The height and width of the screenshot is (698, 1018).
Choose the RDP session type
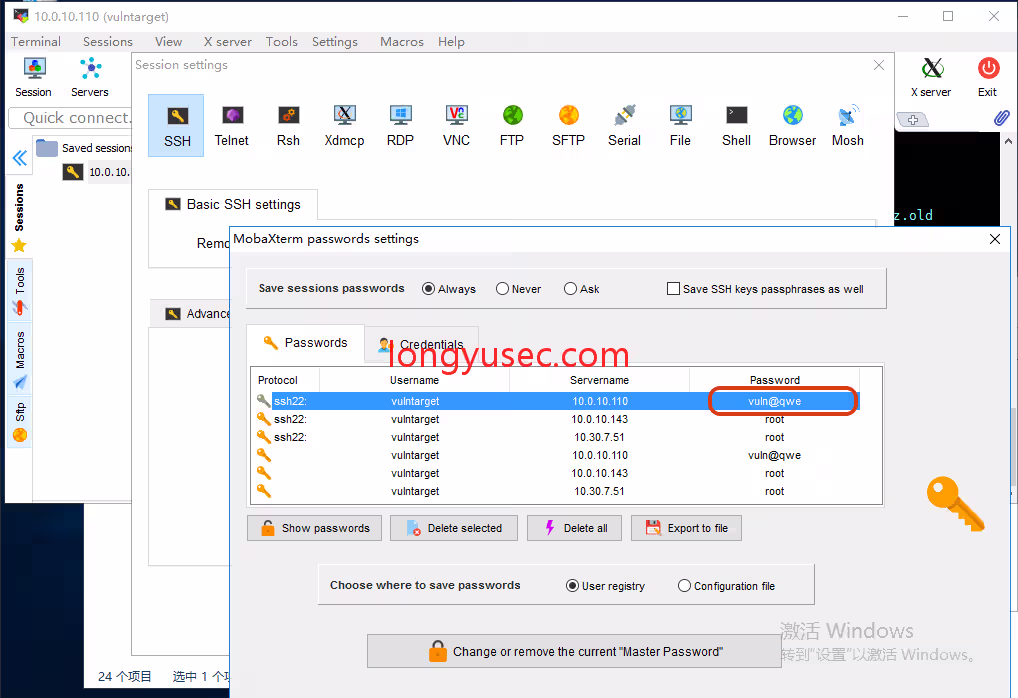pyautogui.click(x=400, y=126)
